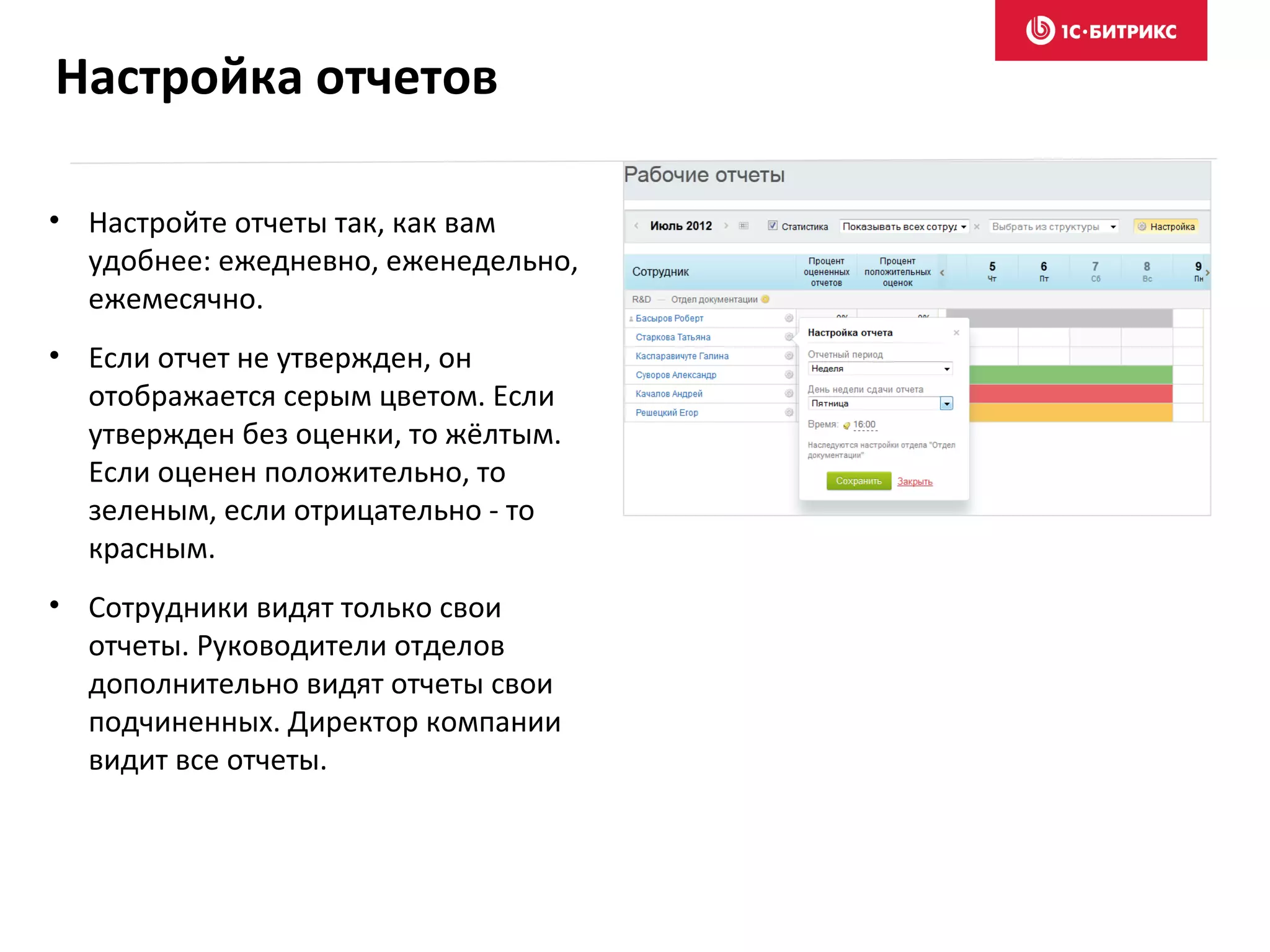
Task: Open employee Старкова Татьяна
Action: tap(673, 337)
